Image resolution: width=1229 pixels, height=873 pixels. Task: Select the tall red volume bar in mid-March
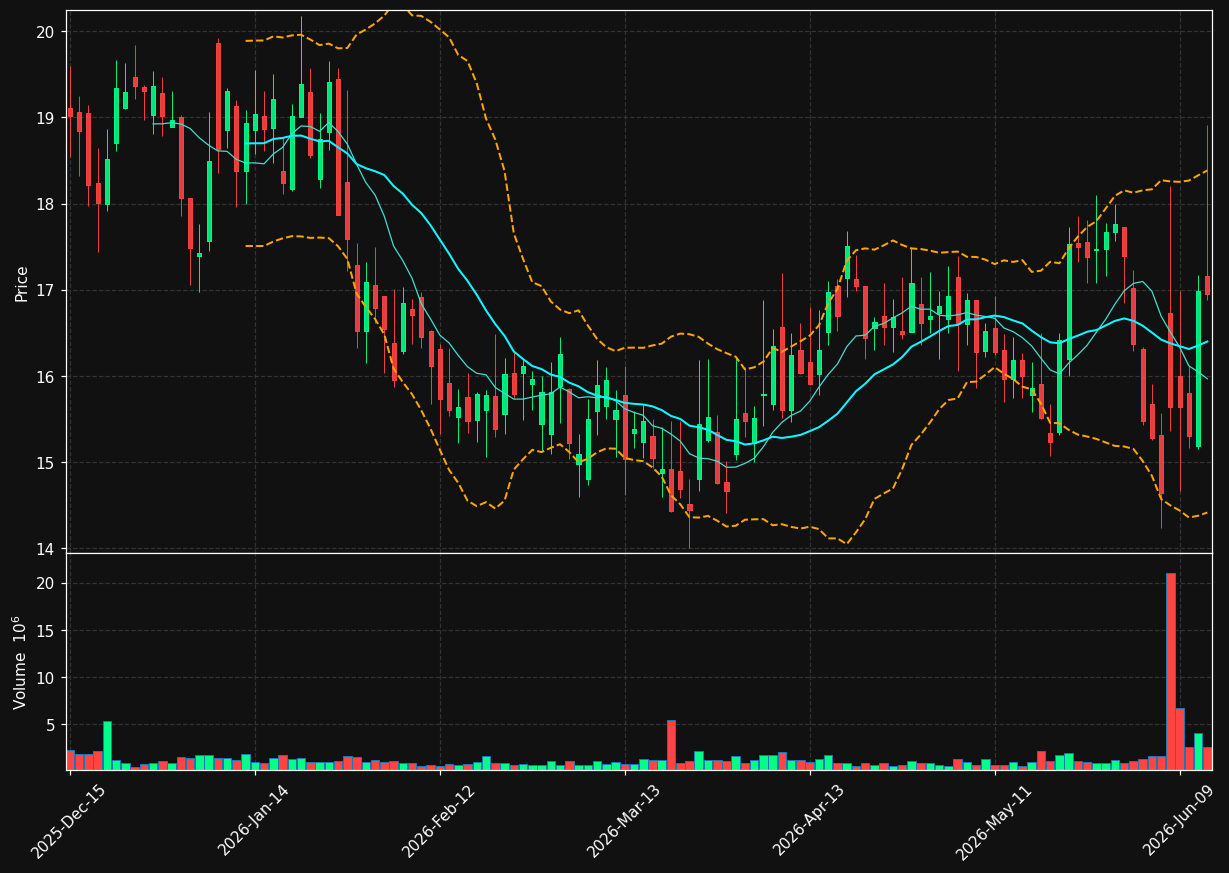click(x=671, y=745)
